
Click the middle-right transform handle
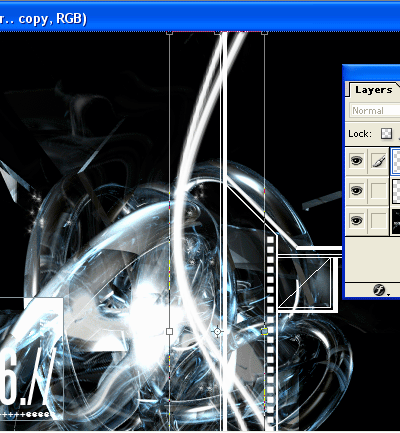(265, 331)
